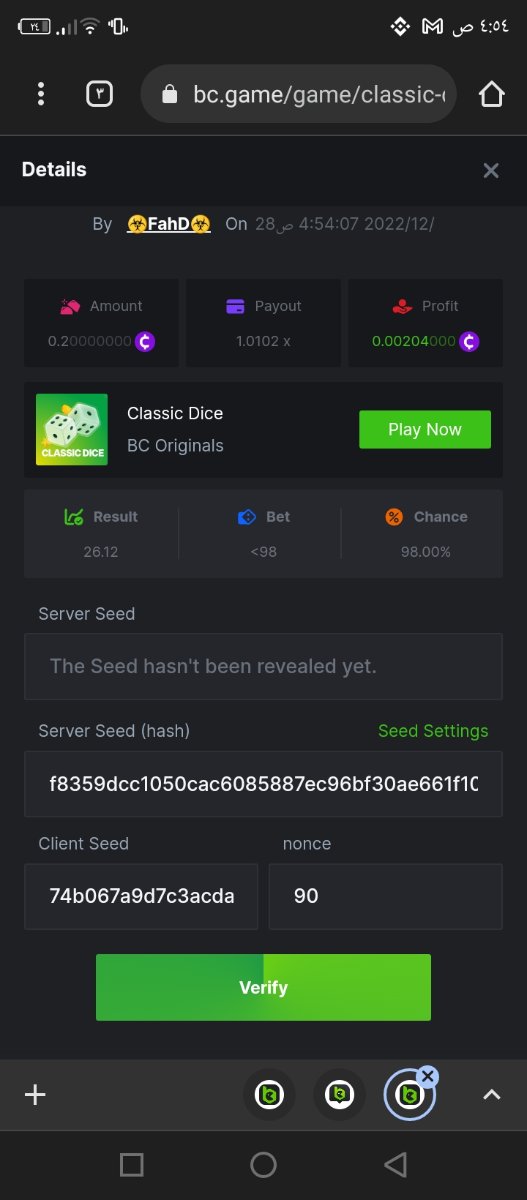Open Seed Settings link
Image resolution: width=527 pixels, height=1200 pixels.
(433, 731)
